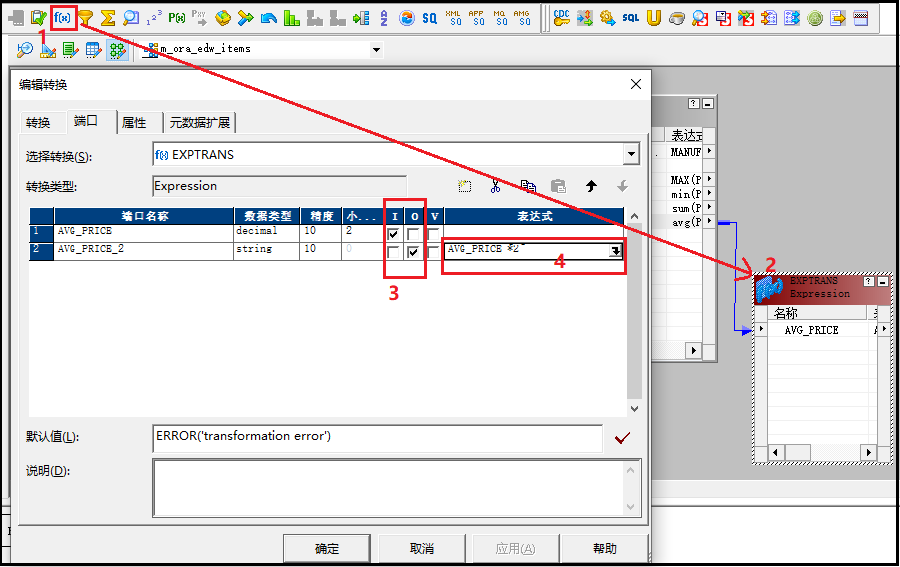
Task: Click the 端口名称 column header
Action: pyautogui.click(x=144, y=216)
